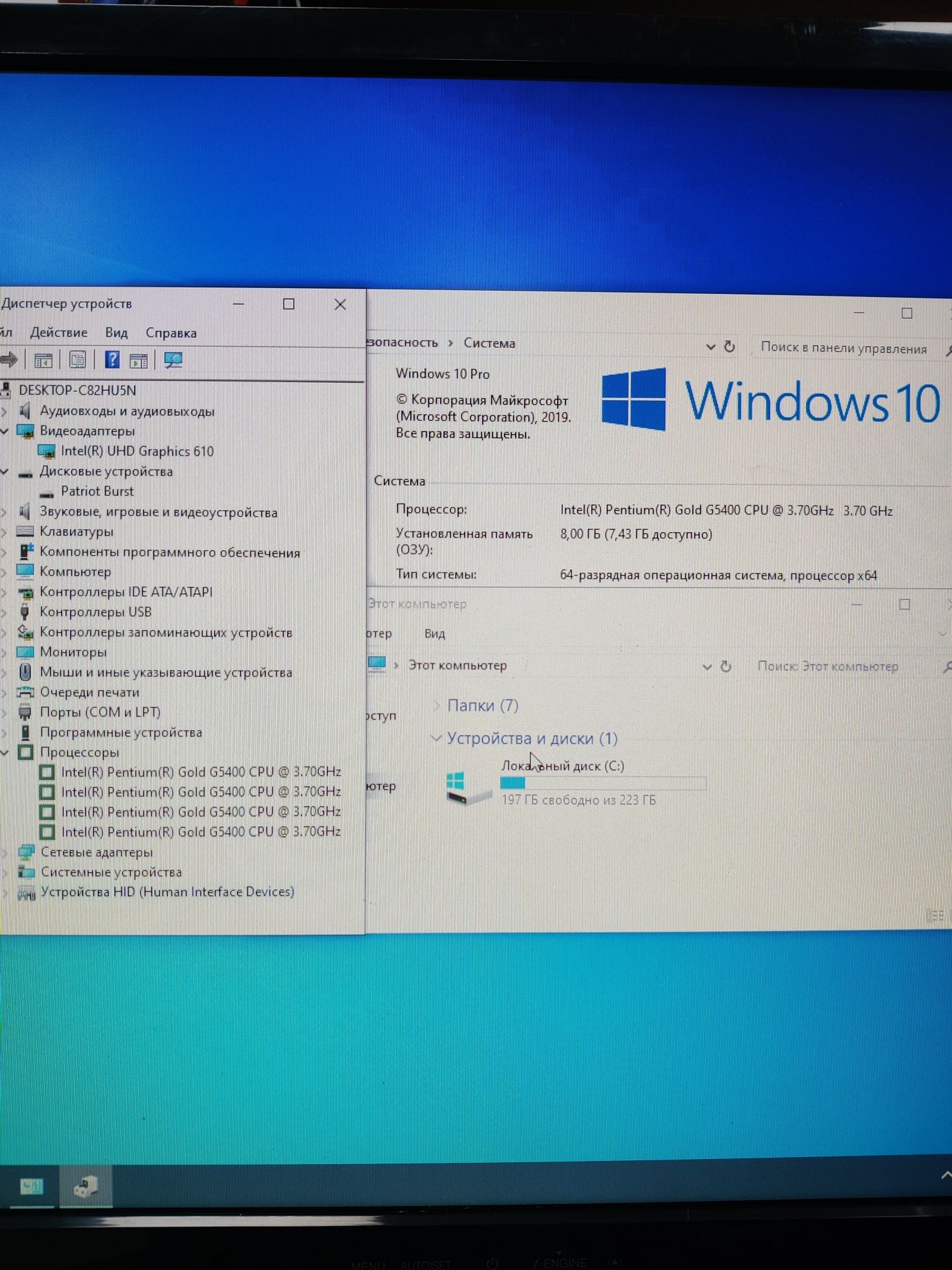The image size is (952, 1270).
Task: Select Контроллеры запоминающих устройств category
Action: [166, 632]
